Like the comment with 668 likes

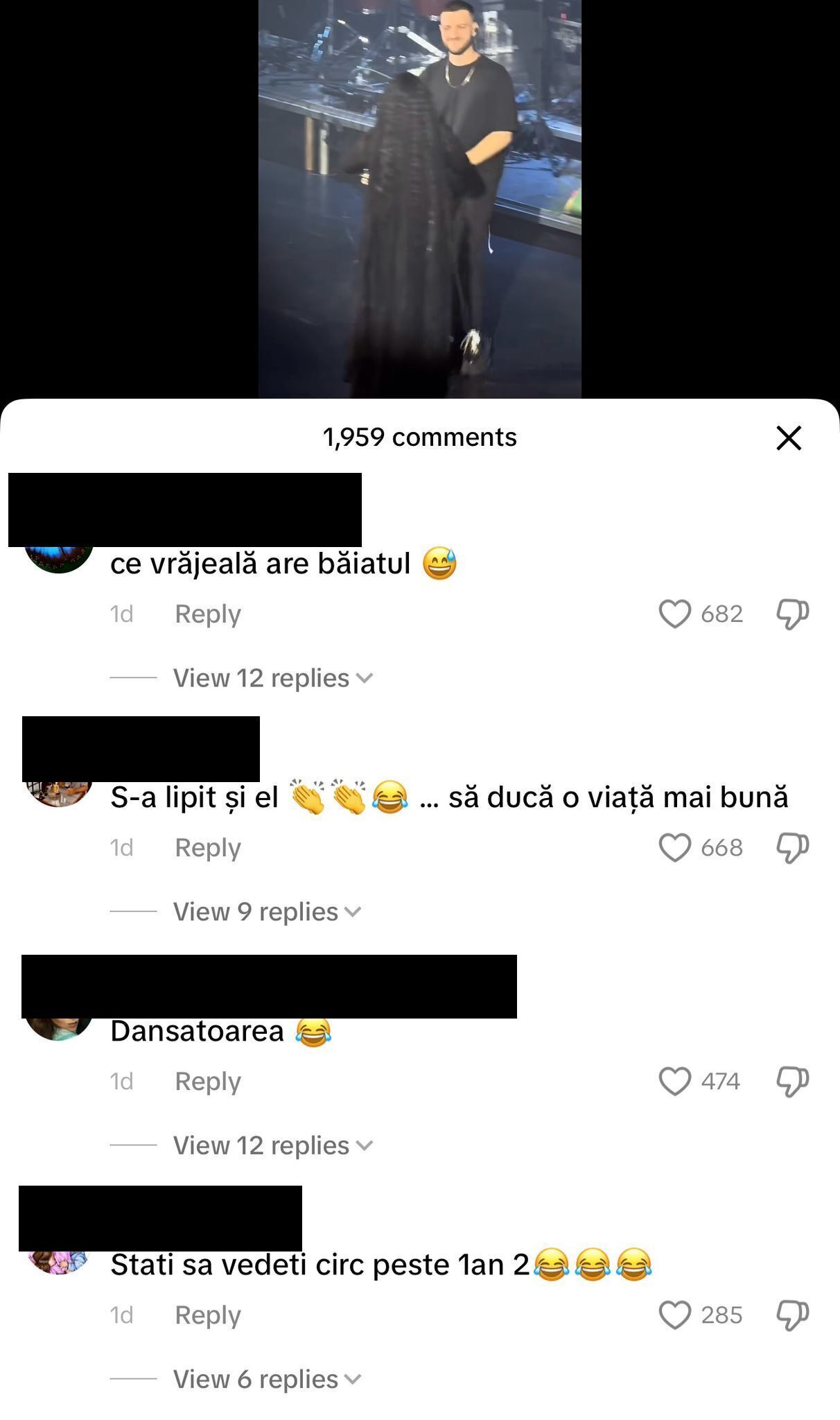(x=675, y=847)
